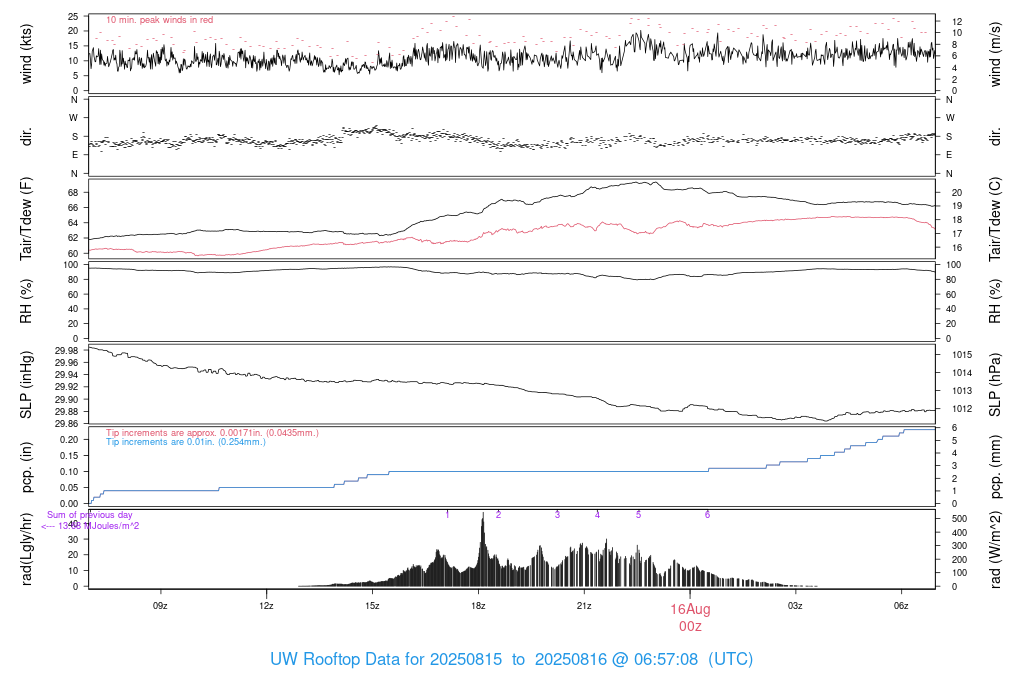
Task: Click the 1015 tick on hPa axis
Action: (962, 355)
